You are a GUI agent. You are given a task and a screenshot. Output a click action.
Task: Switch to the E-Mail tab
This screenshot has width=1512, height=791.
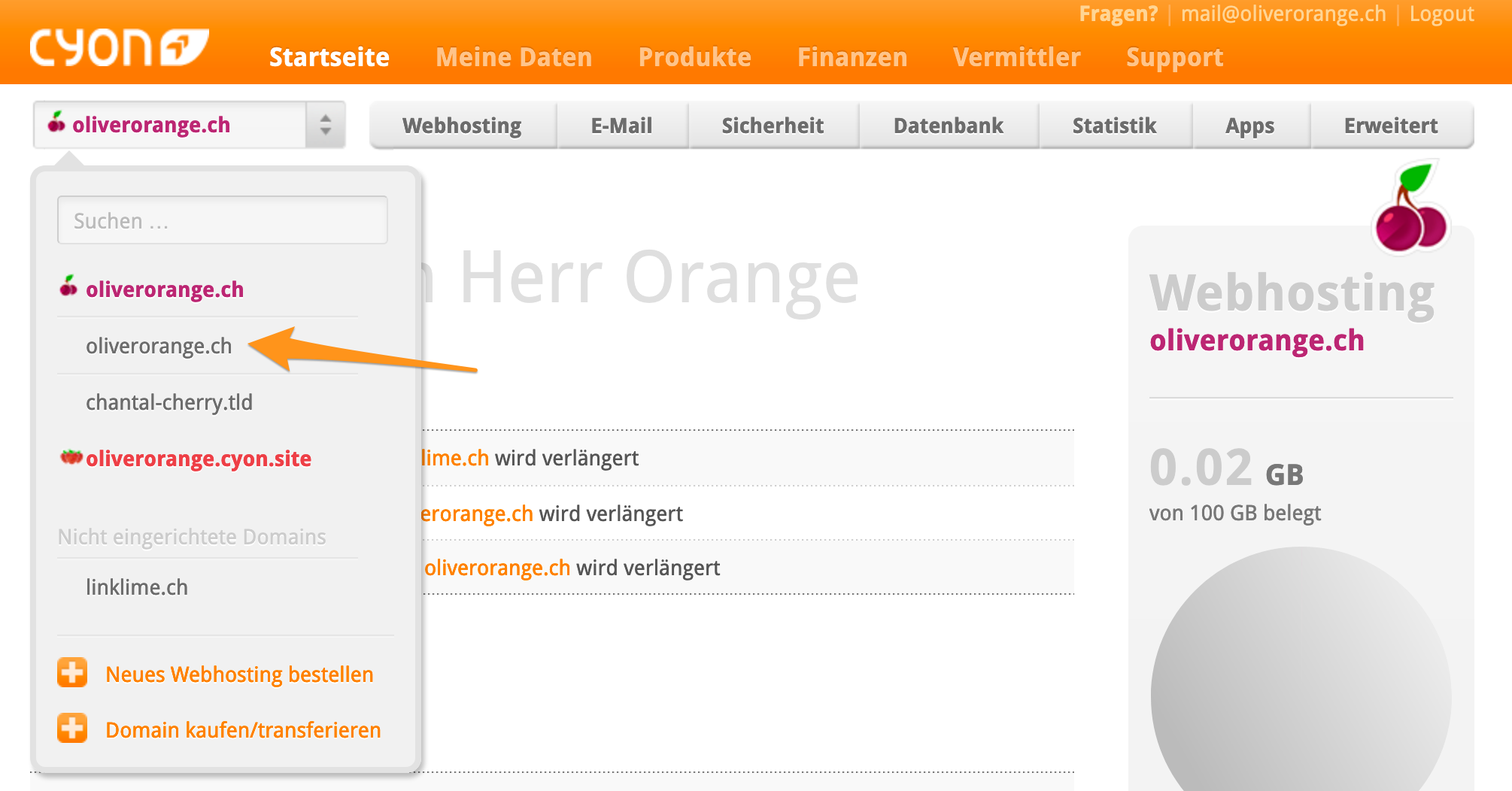[x=622, y=126]
